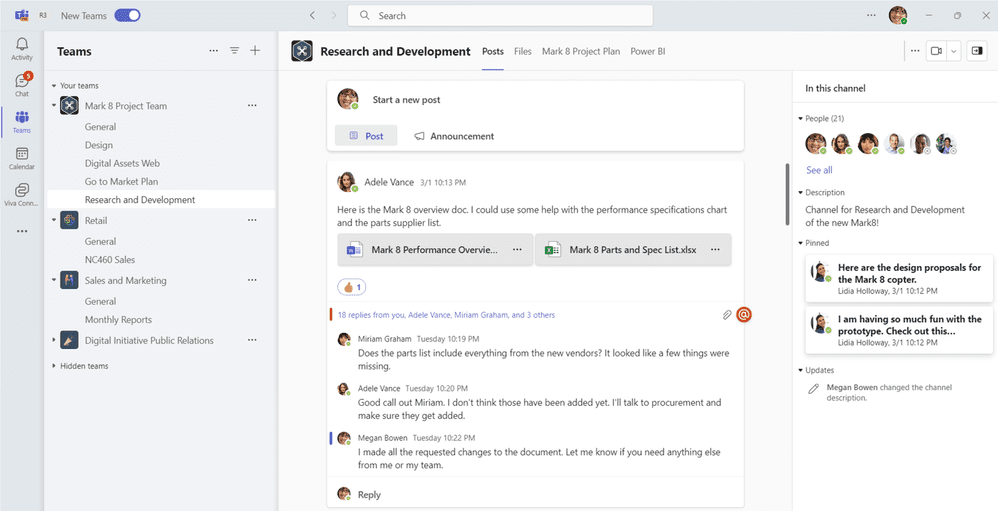The image size is (998, 511).
Task: Open more options for Retail team
Action: [252, 220]
